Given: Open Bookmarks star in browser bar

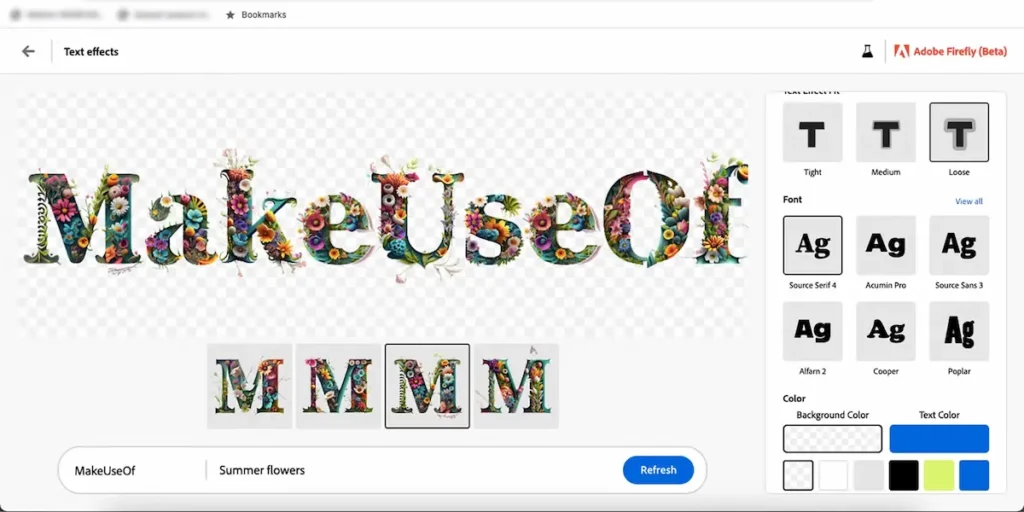Looking at the screenshot, I should pyautogui.click(x=230, y=14).
